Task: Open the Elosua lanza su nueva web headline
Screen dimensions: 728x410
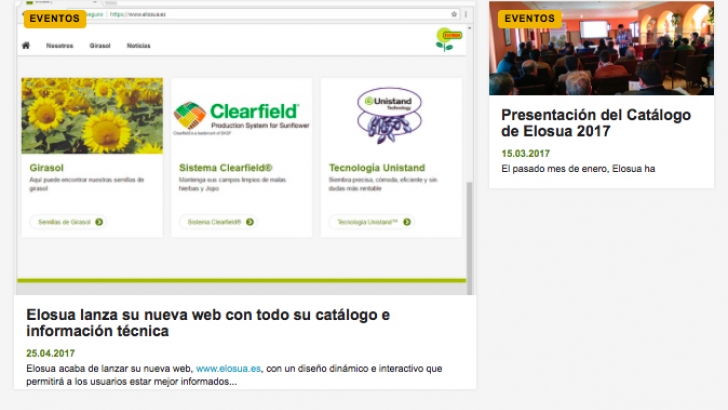Action: pos(207,322)
